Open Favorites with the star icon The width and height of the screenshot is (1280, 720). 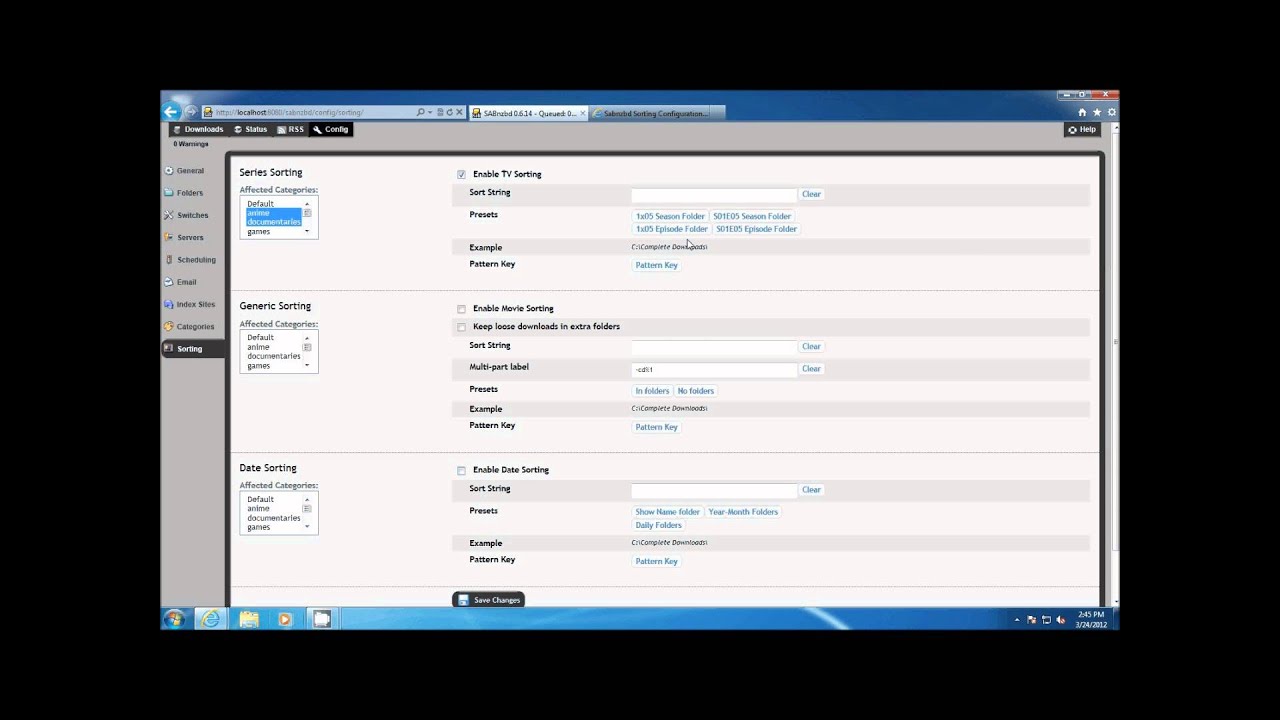tap(1097, 112)
